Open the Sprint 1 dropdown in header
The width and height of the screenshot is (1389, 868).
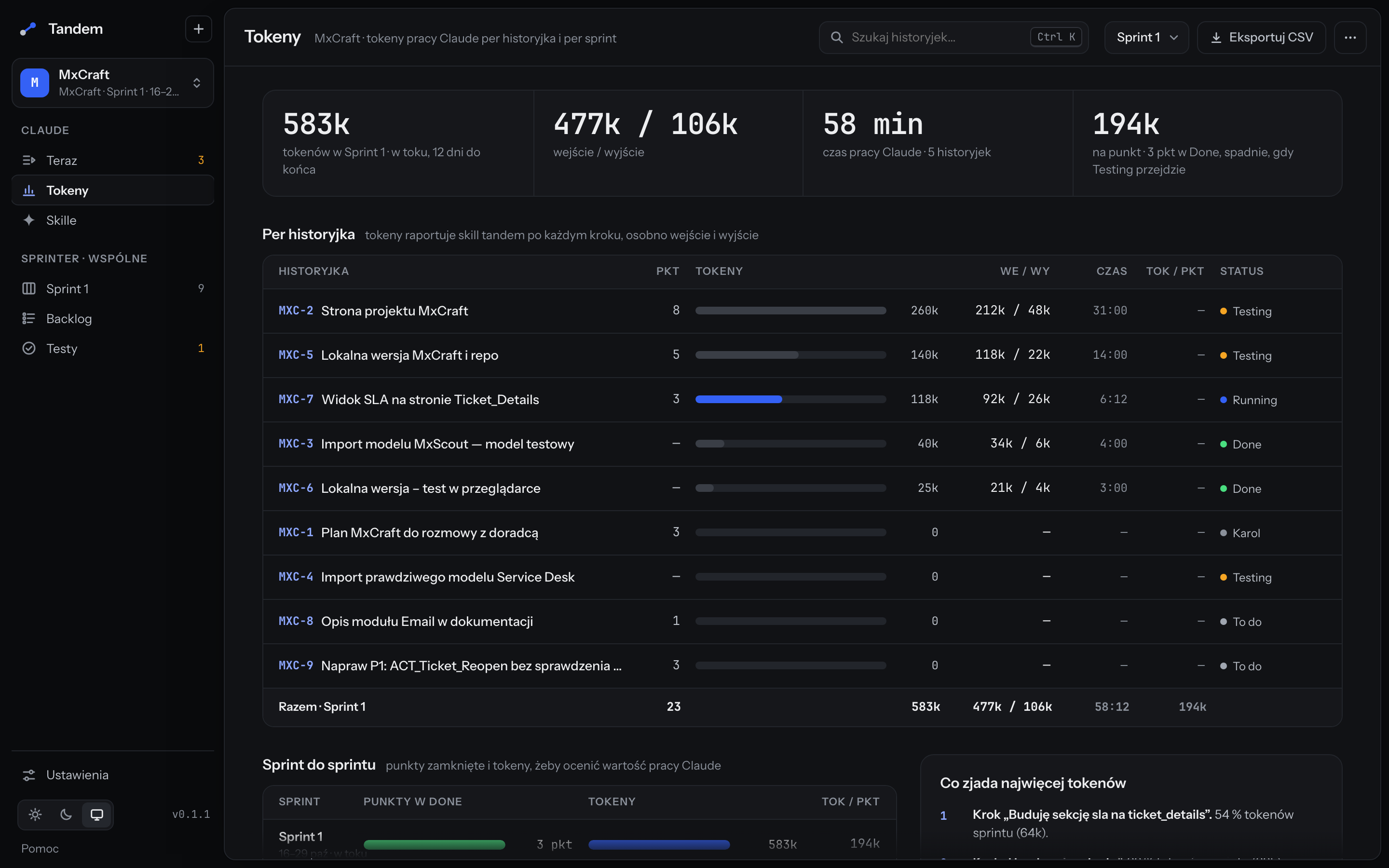(1146, 37)
